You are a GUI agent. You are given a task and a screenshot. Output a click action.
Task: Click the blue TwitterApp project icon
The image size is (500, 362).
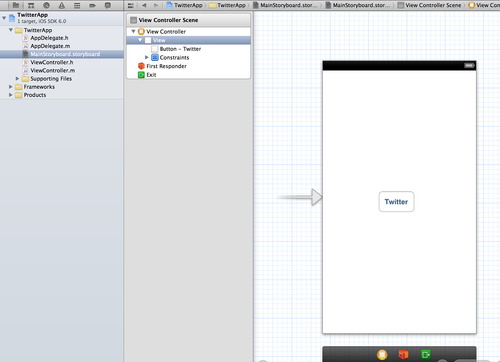pyautogui.click(x=12, y=18)
